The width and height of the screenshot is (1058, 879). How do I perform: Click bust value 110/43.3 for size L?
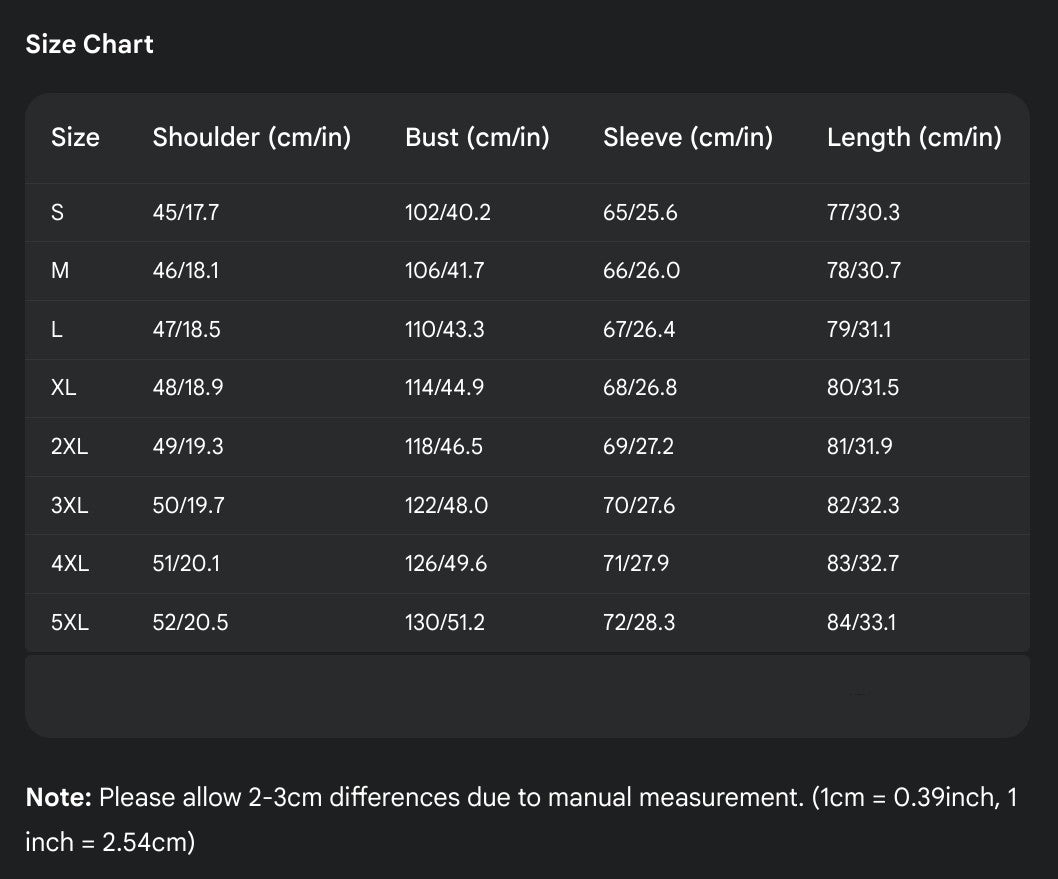pyautogui.click(x=444, y=329)
